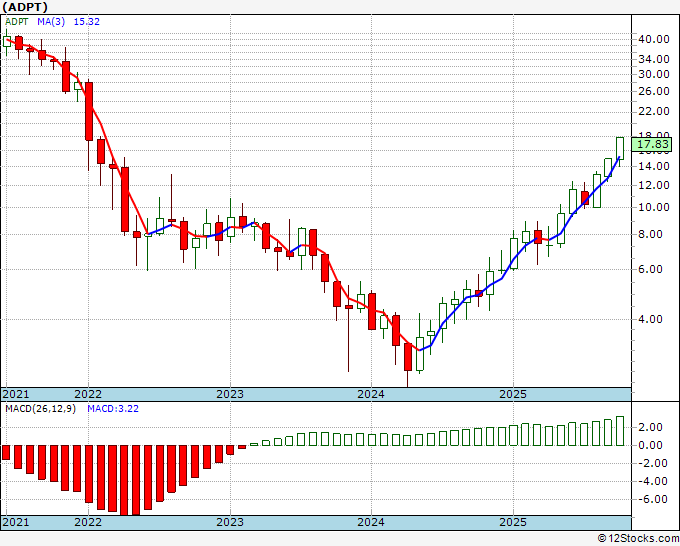Select the ADPT legend label
This screenshot has width=680, height=546.
coord(17,22)
